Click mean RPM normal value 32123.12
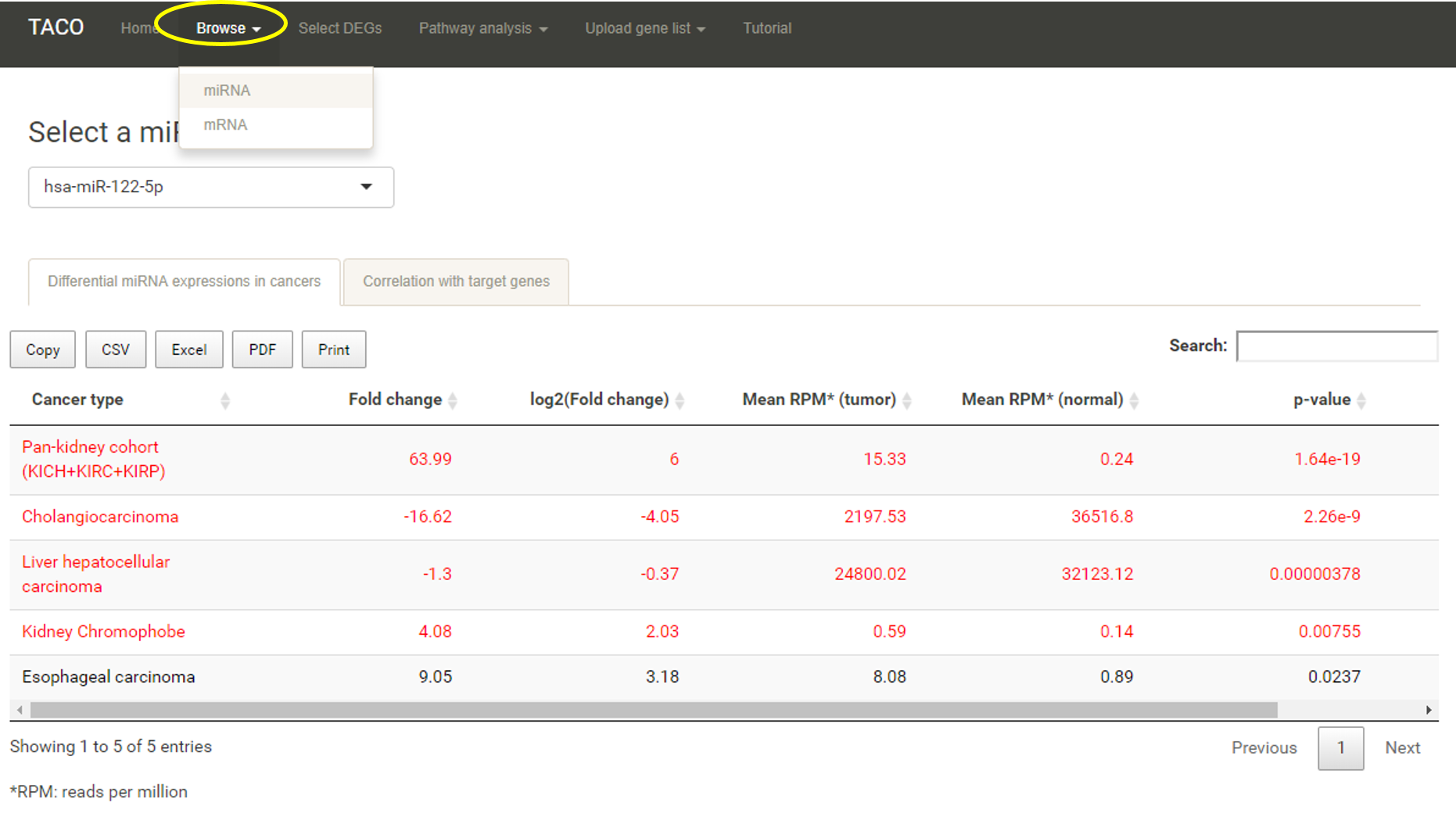 tap(1097, 574)
